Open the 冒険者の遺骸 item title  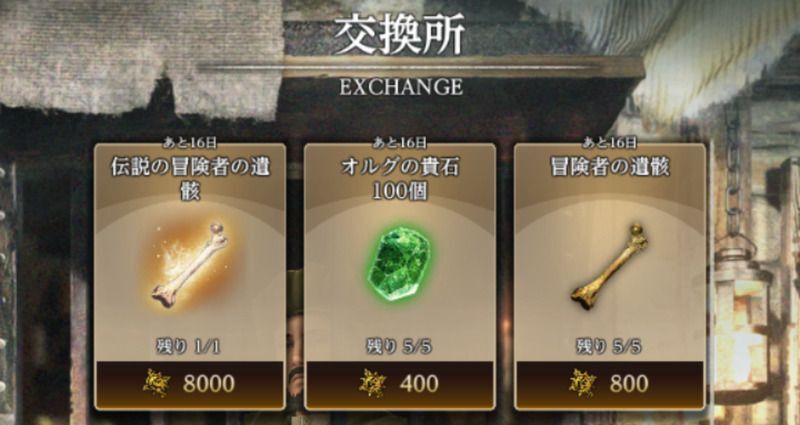(x=610, y=168)
